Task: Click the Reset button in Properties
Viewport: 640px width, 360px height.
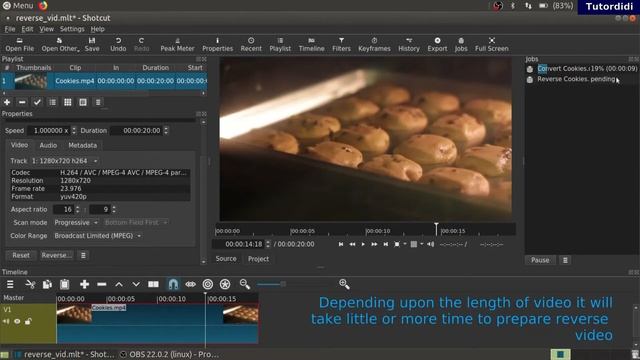Action: (21, 255)
